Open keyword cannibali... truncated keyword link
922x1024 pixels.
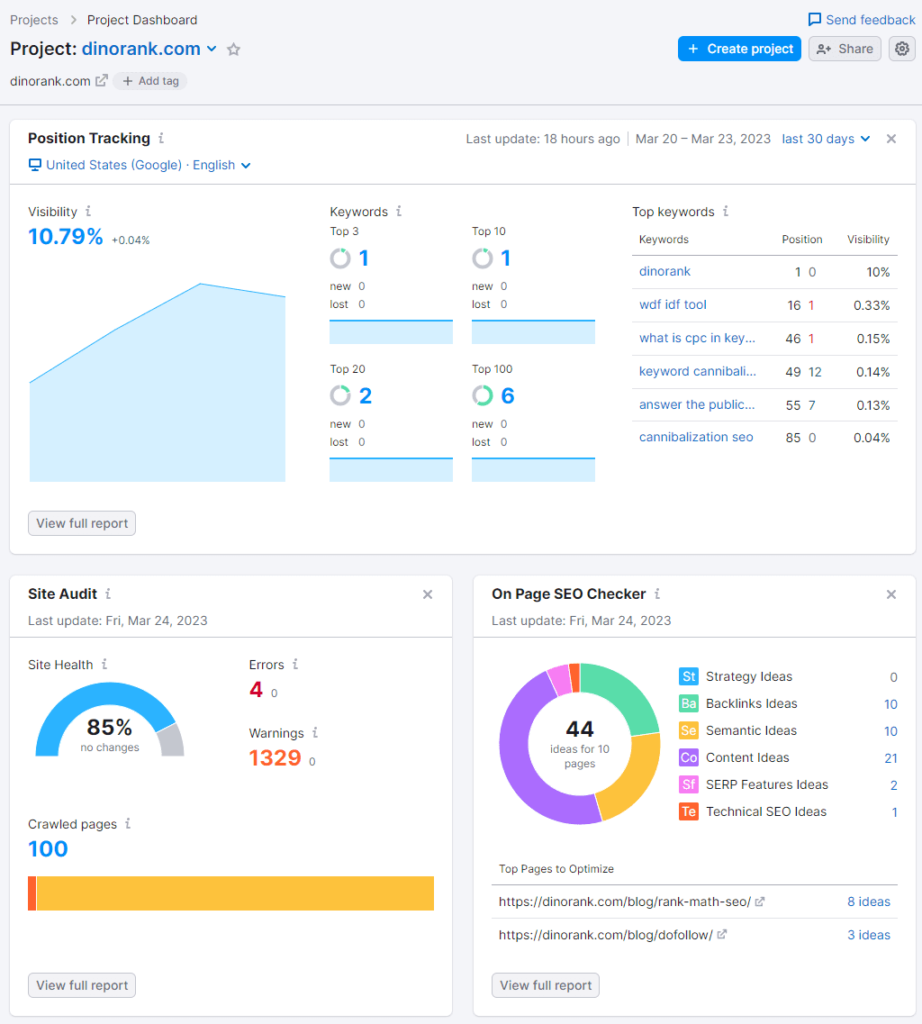coord(697,371)
